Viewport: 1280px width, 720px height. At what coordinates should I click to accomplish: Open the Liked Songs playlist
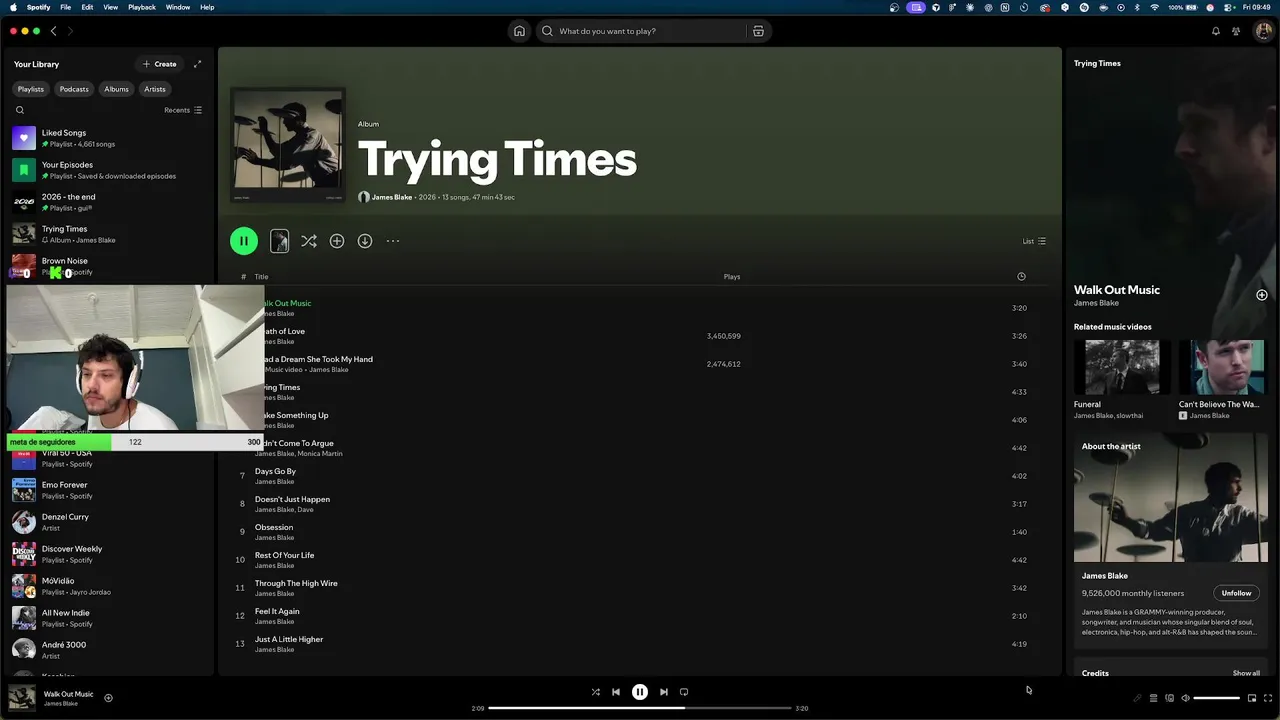tap(108, 138)
